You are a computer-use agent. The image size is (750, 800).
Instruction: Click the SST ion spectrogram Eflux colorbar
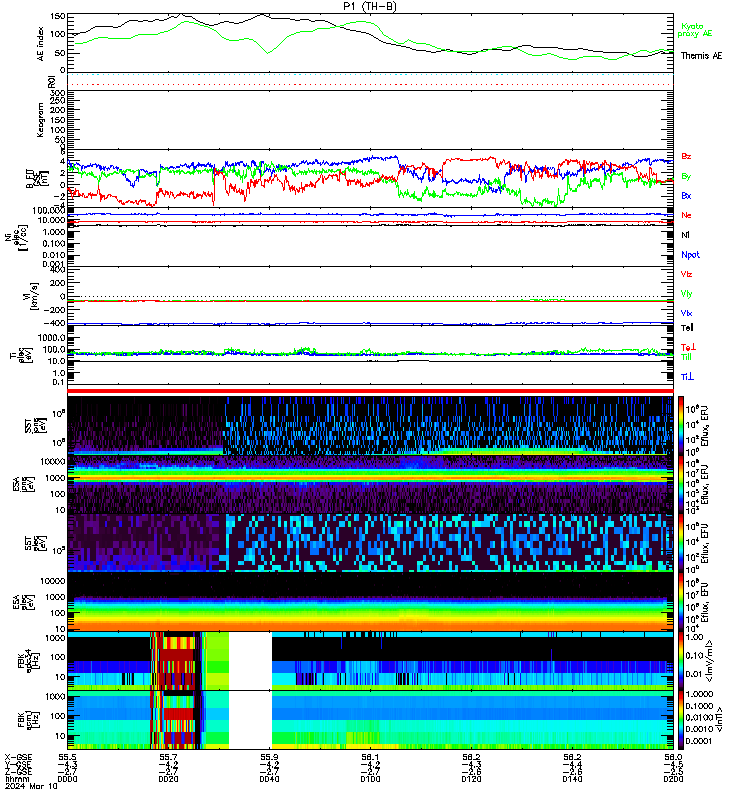click(681, 426)
